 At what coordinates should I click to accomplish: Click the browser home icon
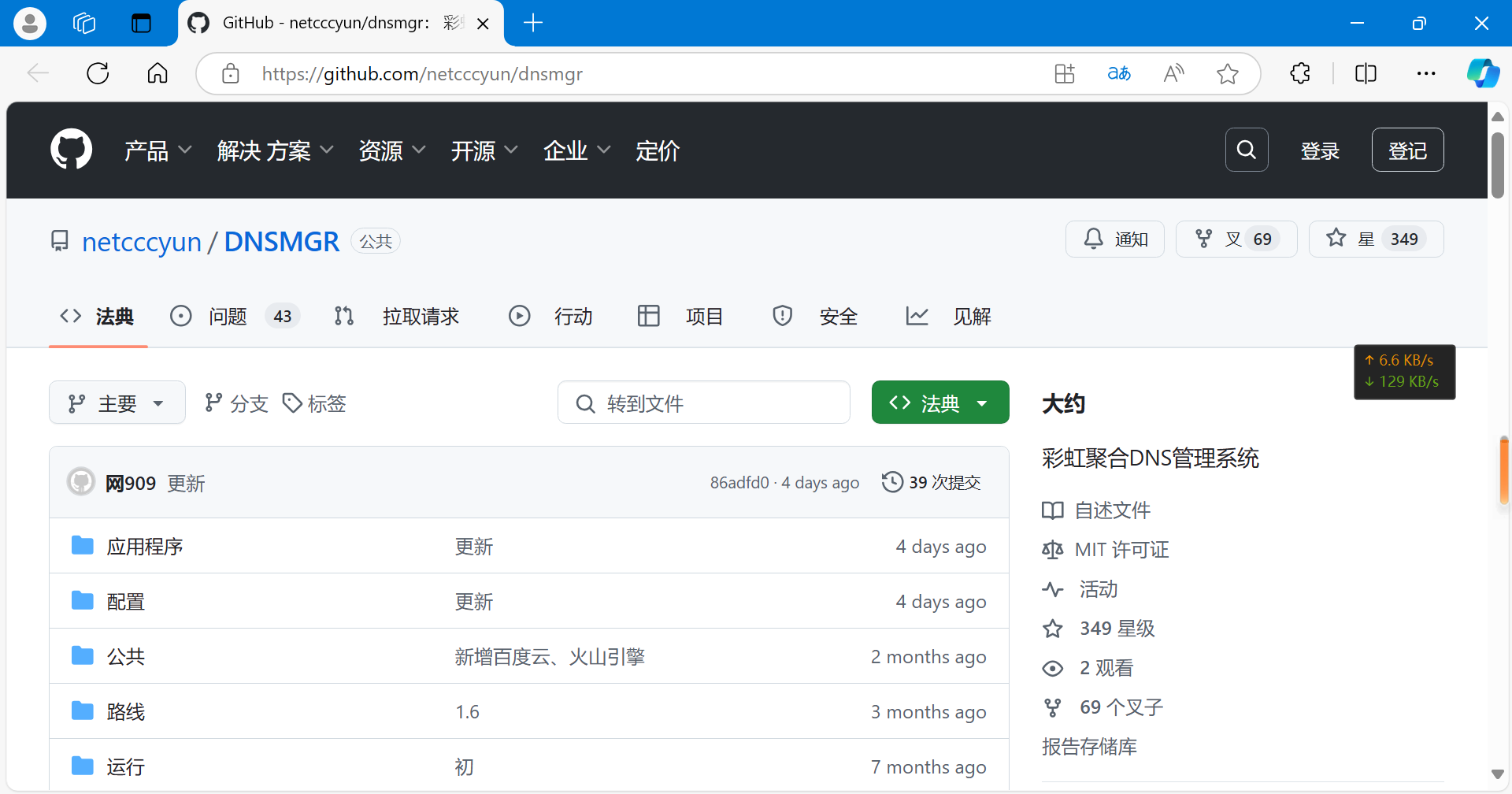click(x=157, y=74)
